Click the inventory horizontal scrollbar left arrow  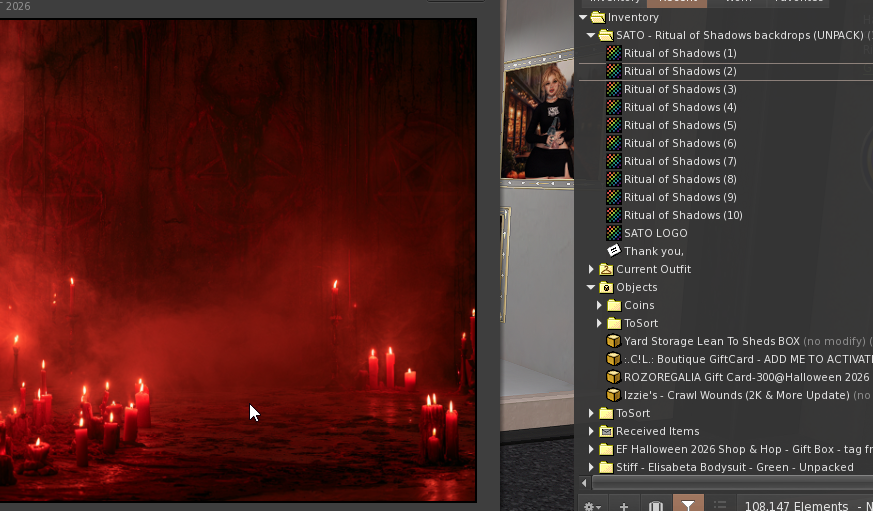tap(584, 483)
